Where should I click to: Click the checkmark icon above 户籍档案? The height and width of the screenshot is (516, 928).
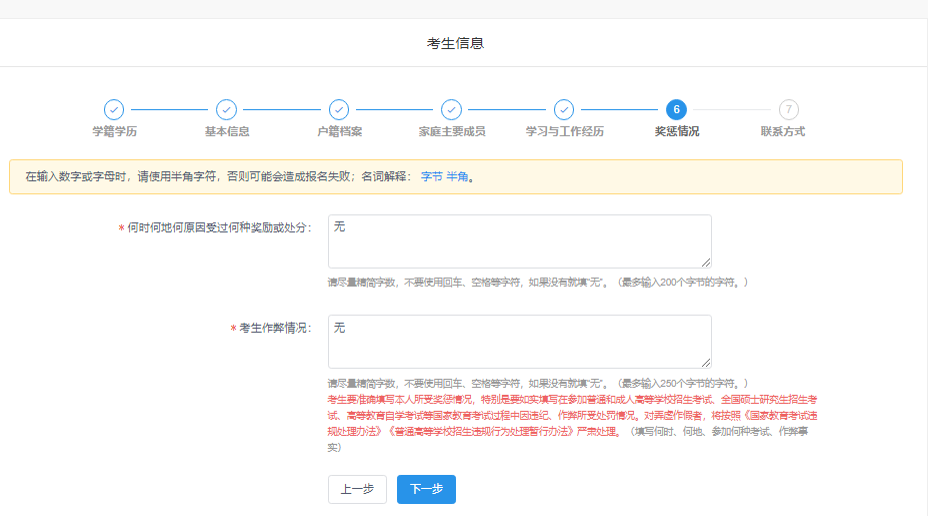coord(339,109)
